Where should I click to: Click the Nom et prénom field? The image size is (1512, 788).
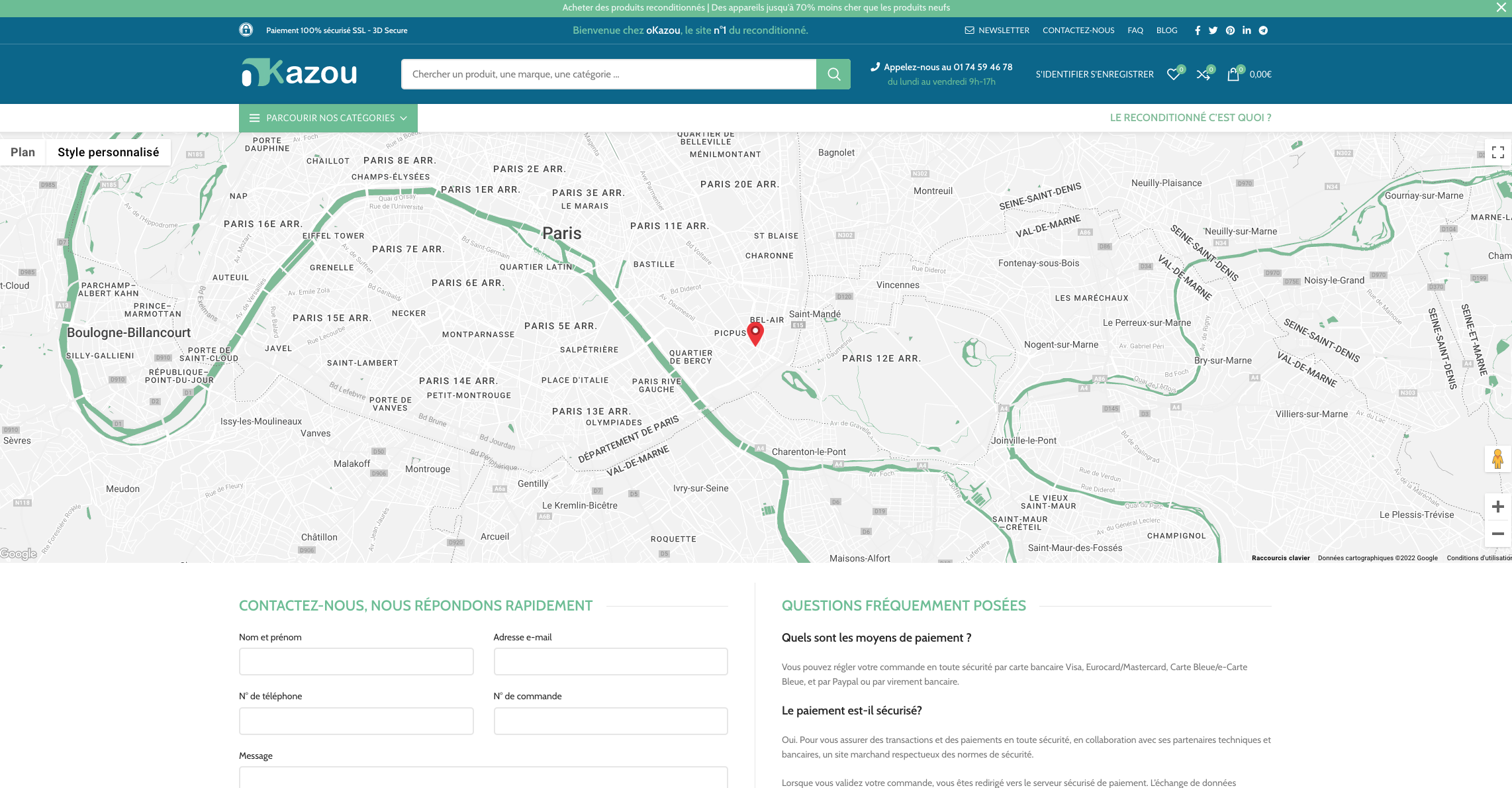(356, 662)
